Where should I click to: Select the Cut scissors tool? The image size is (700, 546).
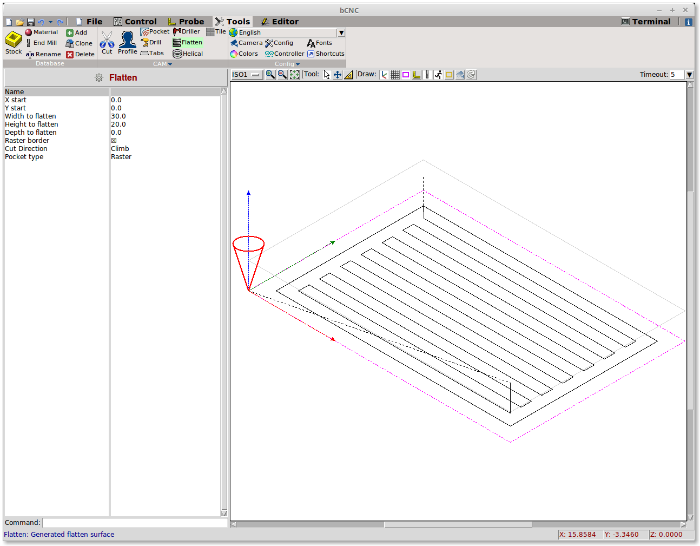click(107, 43)
